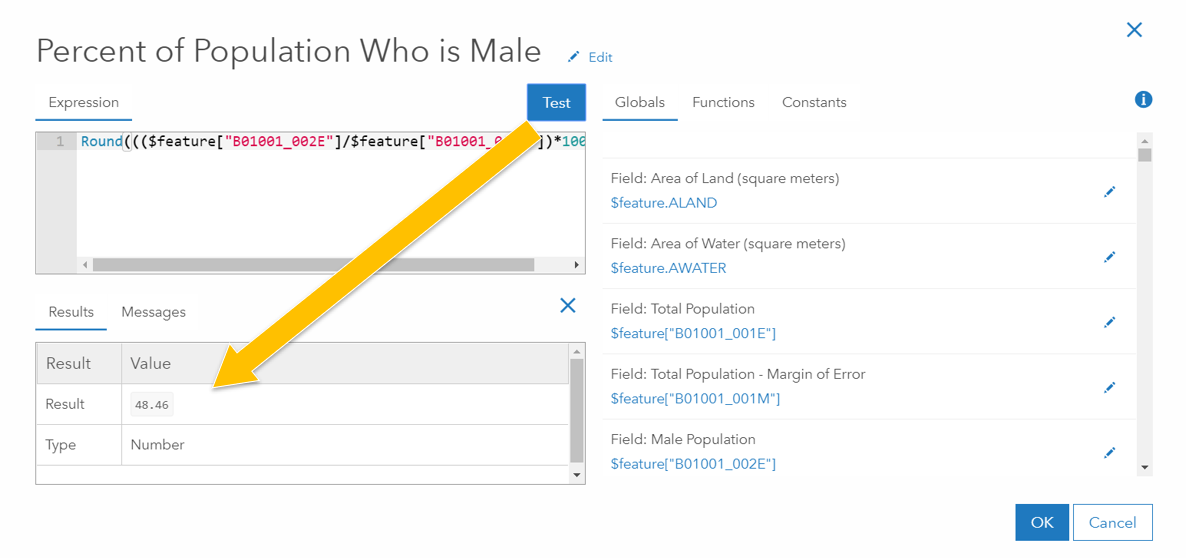Switch to the Functions tab
This screenshot has width=1186, height=558.
[723, 103]
